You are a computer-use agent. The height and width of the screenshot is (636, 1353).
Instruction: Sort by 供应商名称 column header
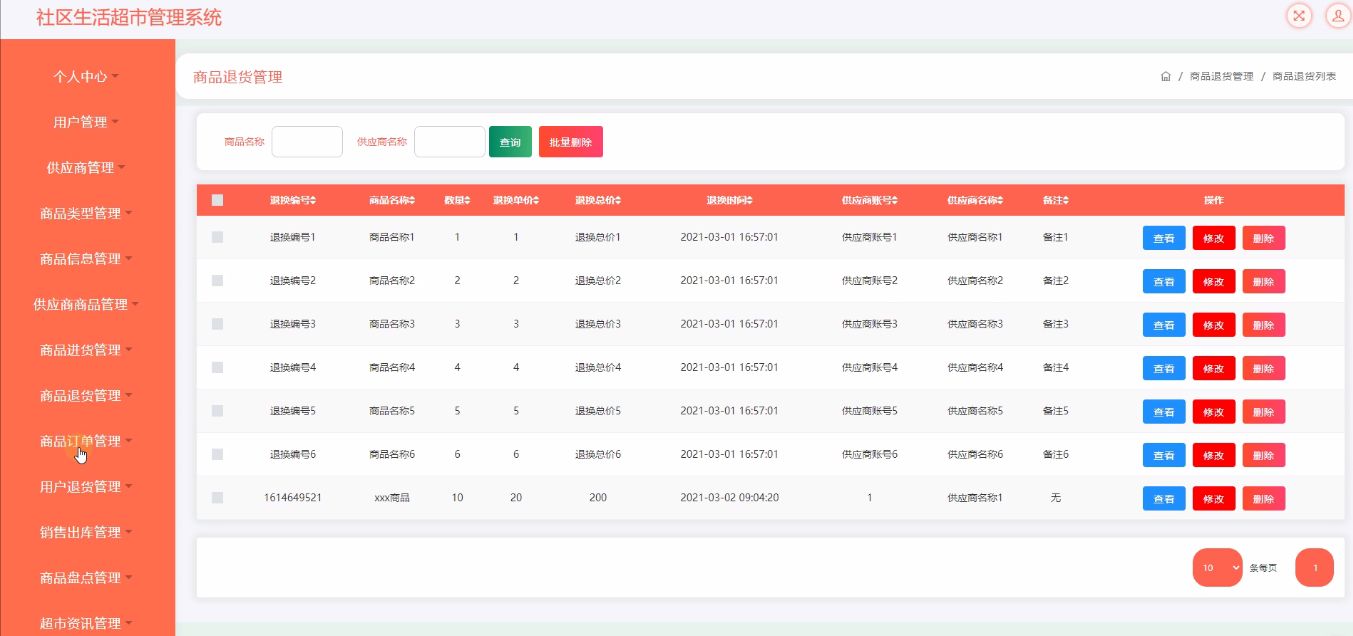tap(975, 201)
